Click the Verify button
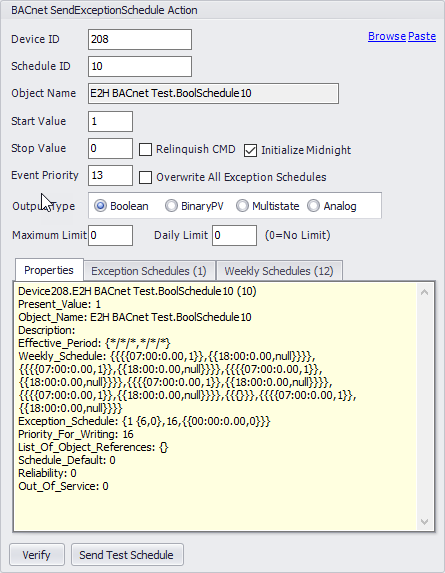 click(37, 555)
